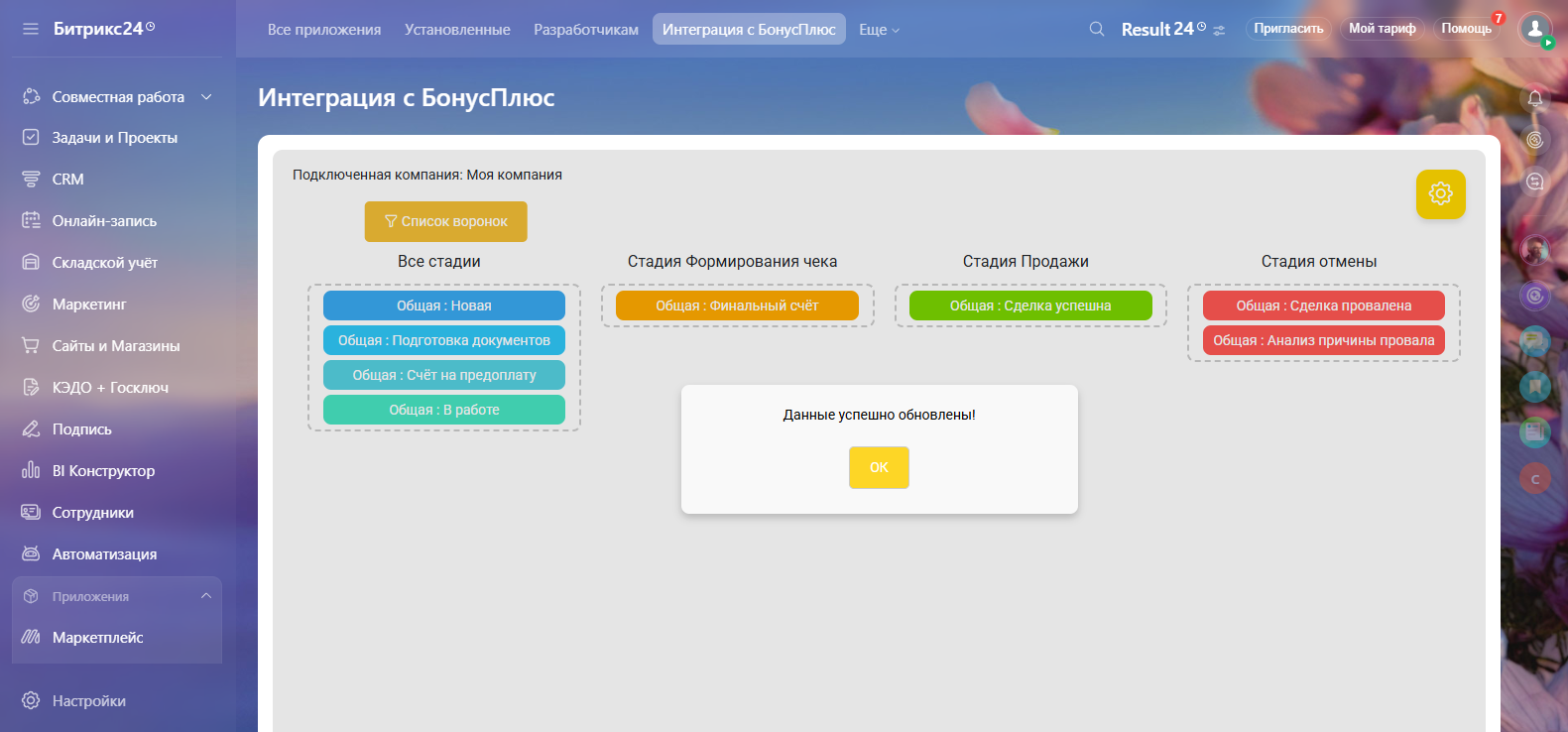1568x732 pixels.
Task: Open Сайты и Магазины cart icon
Action: click(31, 345)
